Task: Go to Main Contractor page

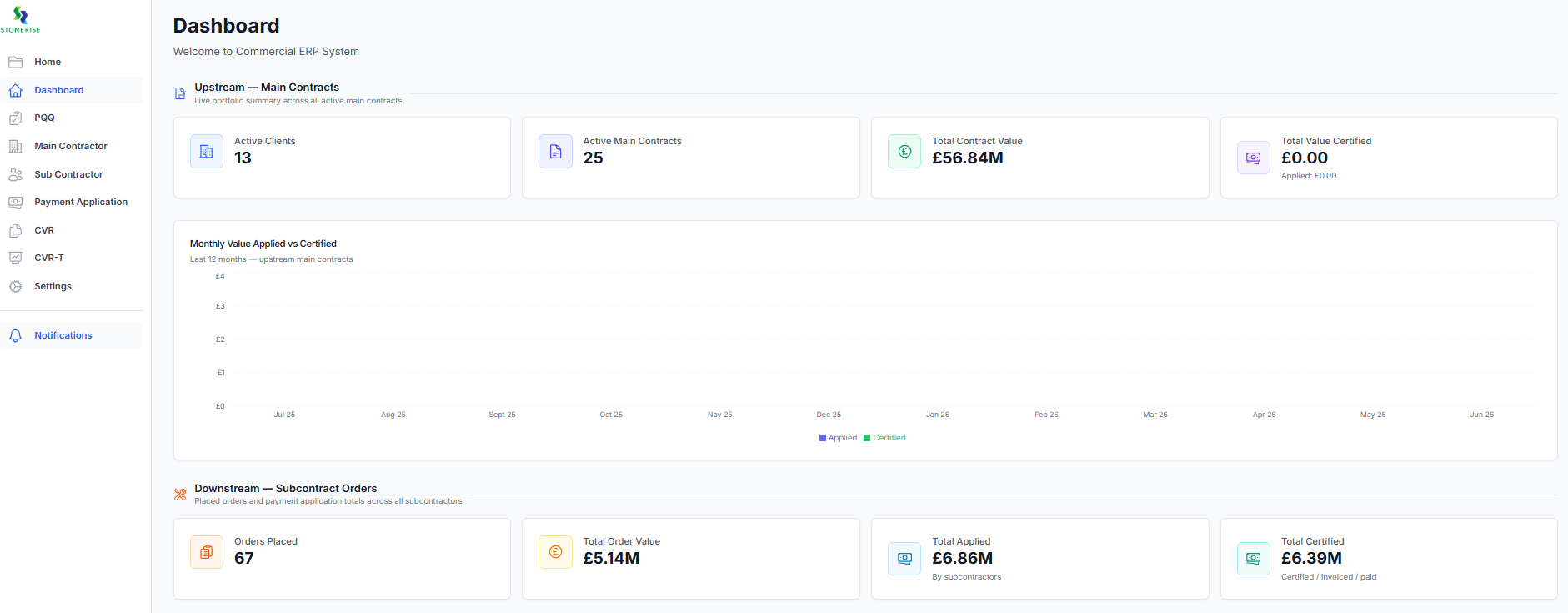Action: click(72, 146)
